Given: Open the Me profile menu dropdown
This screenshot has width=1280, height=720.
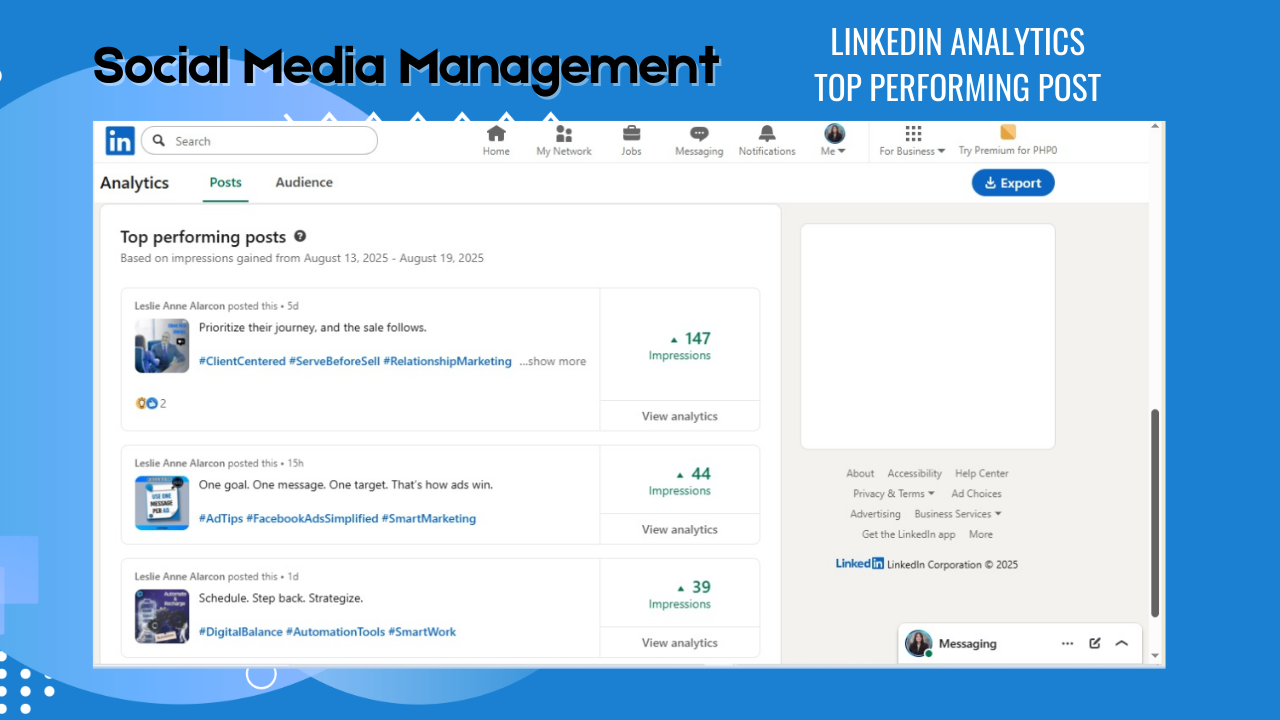Looking at the screenshot, I should (x=834, y=140).
